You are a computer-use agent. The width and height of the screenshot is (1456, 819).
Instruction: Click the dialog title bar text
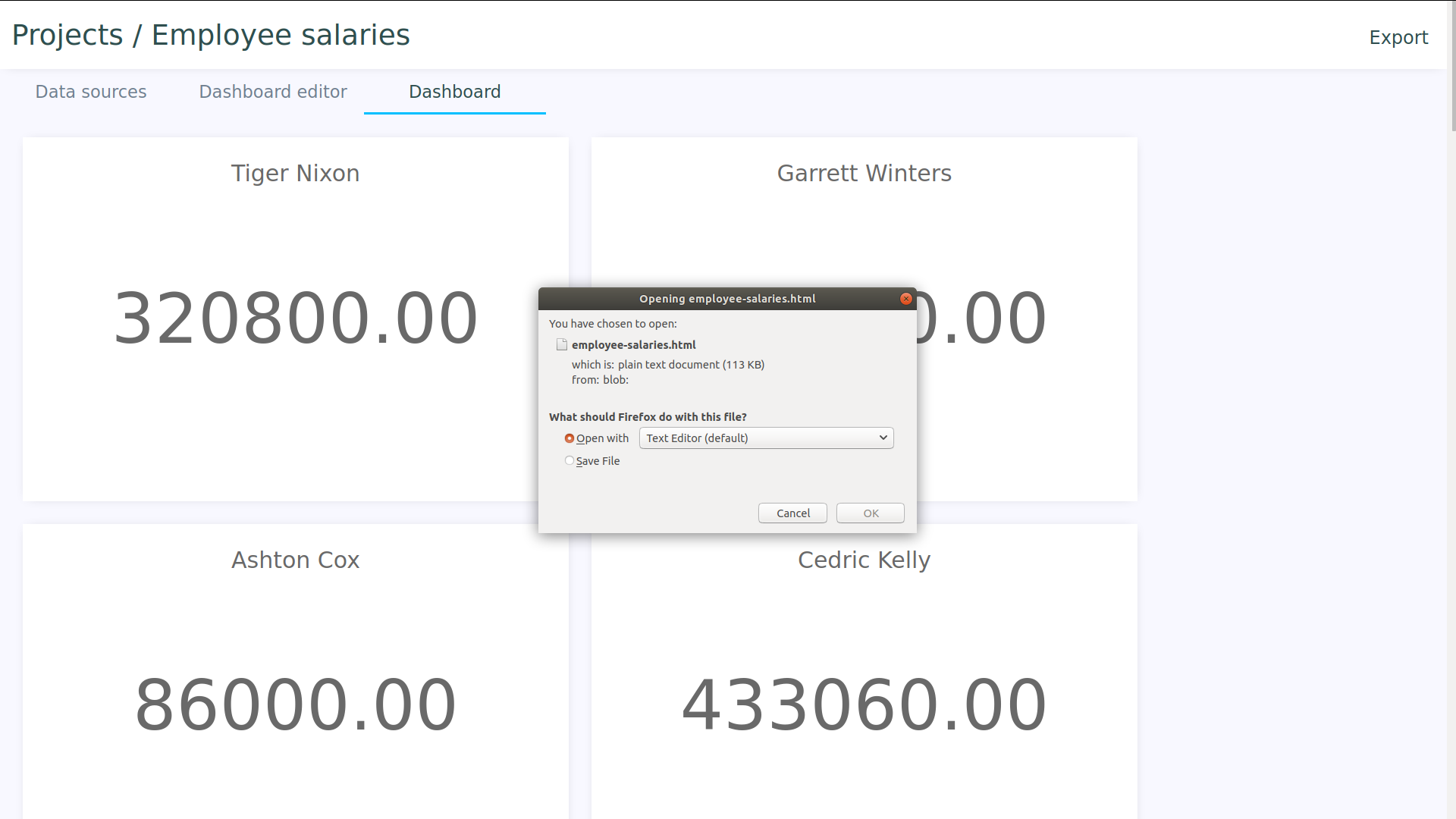pos(726,299)
